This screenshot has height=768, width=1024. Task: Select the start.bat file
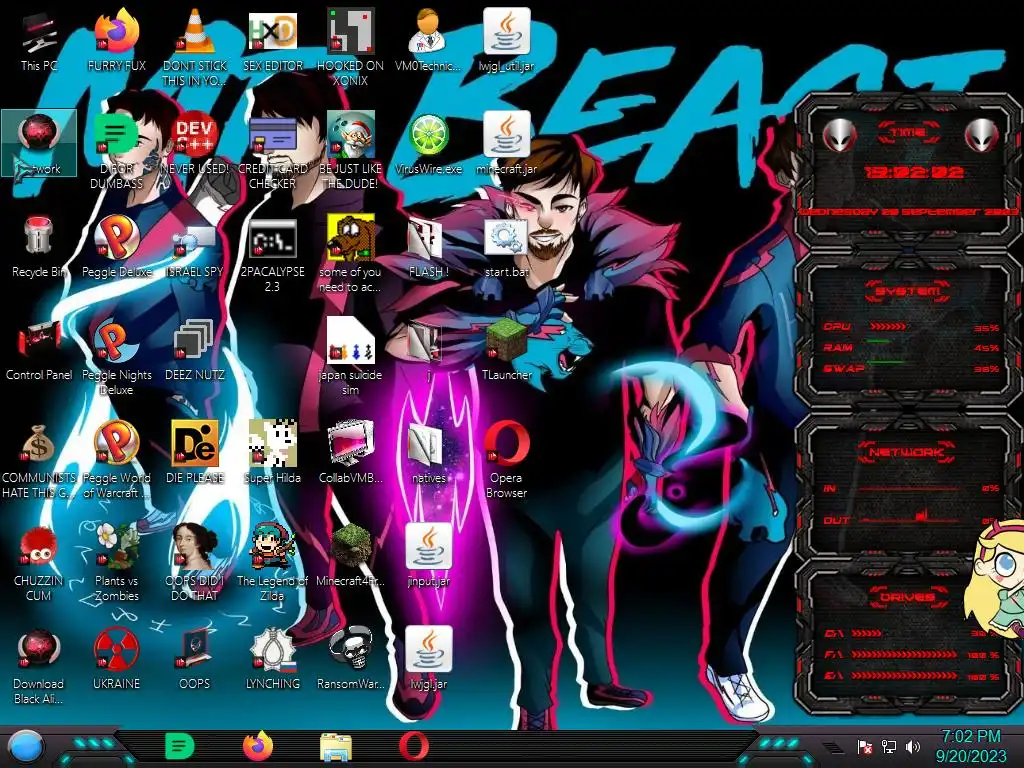click(x=507, y=246)
